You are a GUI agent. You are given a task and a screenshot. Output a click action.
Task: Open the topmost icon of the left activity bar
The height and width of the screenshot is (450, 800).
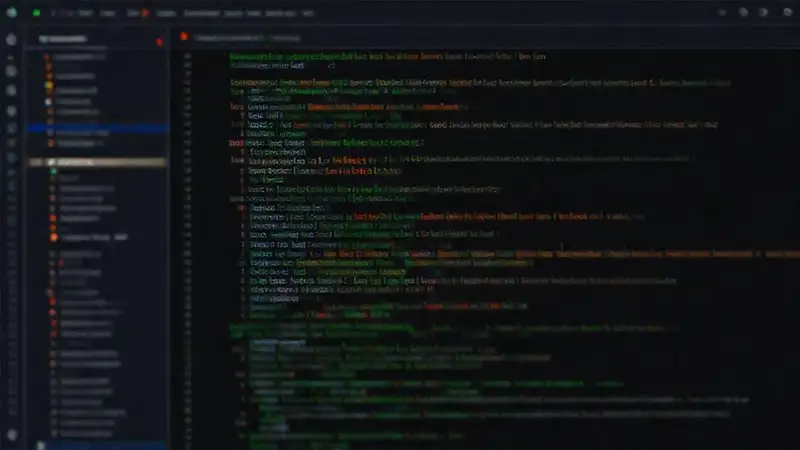pyautogui.click(x=11, y=39)
